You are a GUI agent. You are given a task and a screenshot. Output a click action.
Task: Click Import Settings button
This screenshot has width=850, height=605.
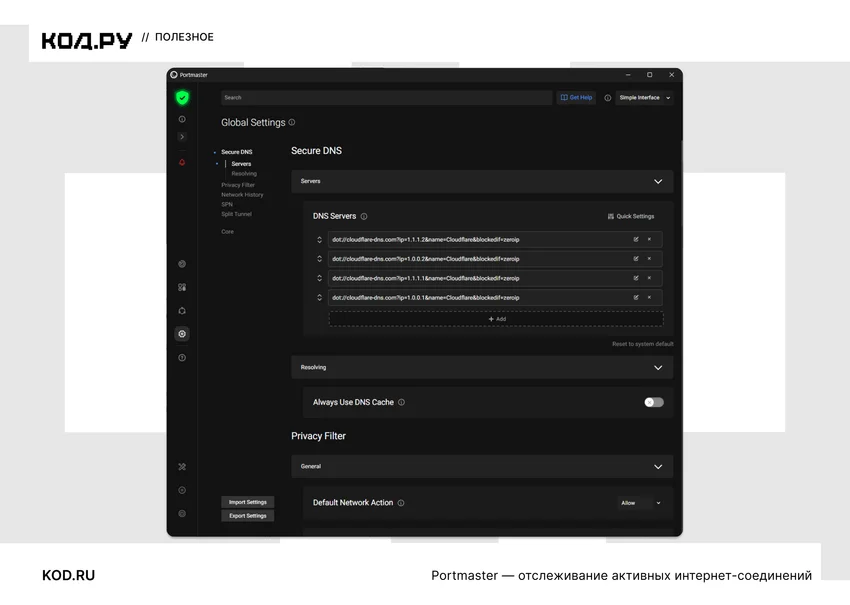tap(248, 502)
